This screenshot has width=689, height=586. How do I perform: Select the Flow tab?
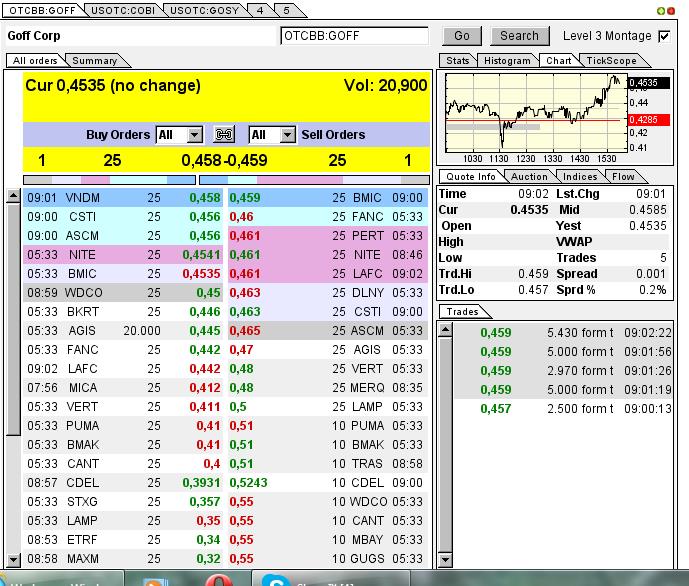623,177
